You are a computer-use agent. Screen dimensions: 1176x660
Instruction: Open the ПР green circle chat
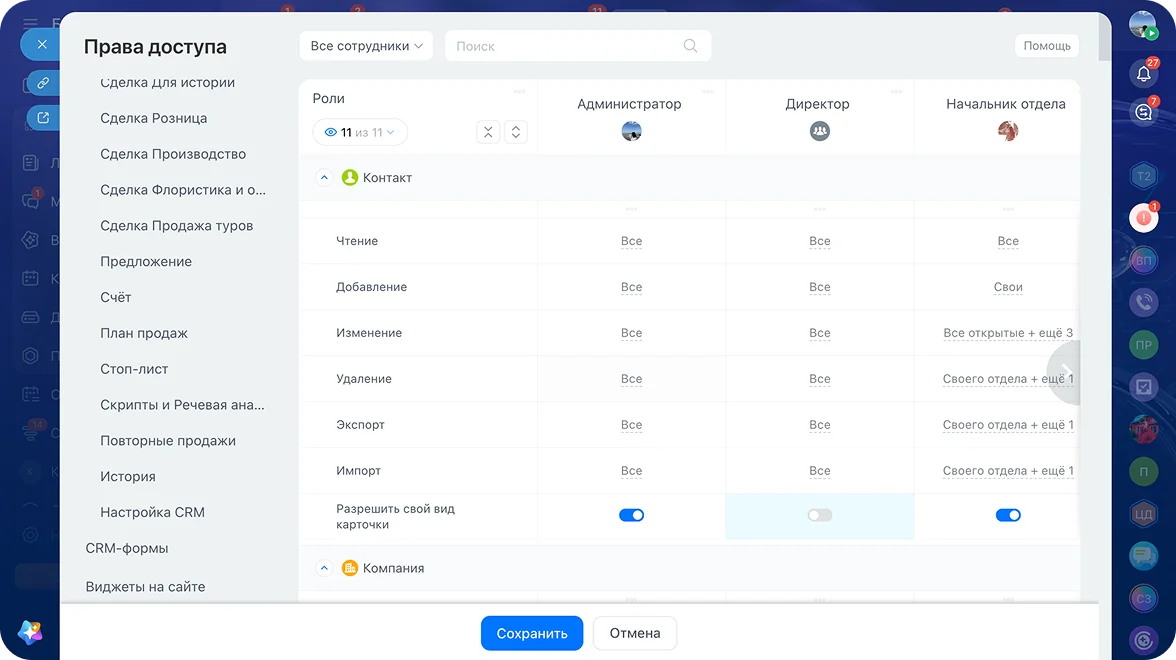click(1144, 345)
